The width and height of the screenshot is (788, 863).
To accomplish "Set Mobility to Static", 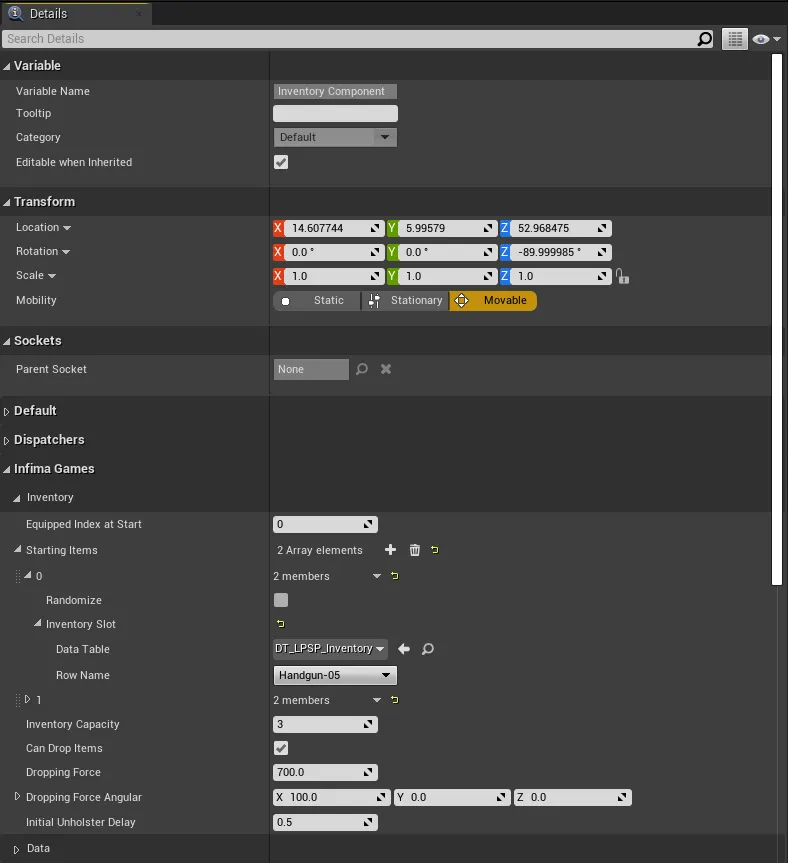I will coord(317,301).
